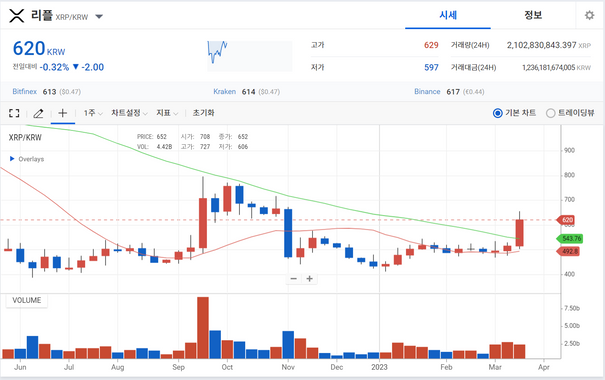Click the 2023 time axis label
605x380 pixels.
click(379, 367)
